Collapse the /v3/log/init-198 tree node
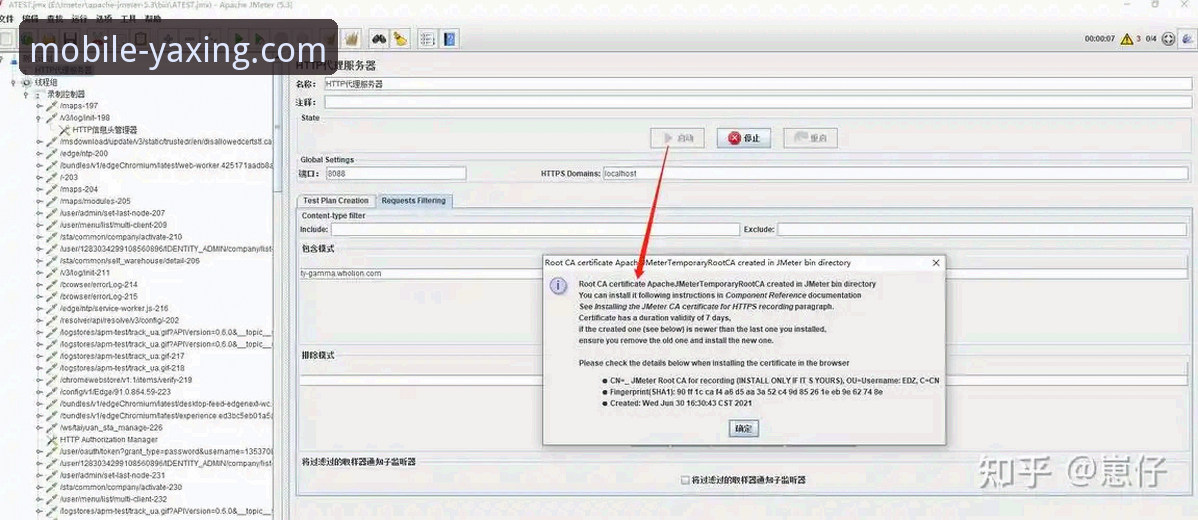 (39, 118)
